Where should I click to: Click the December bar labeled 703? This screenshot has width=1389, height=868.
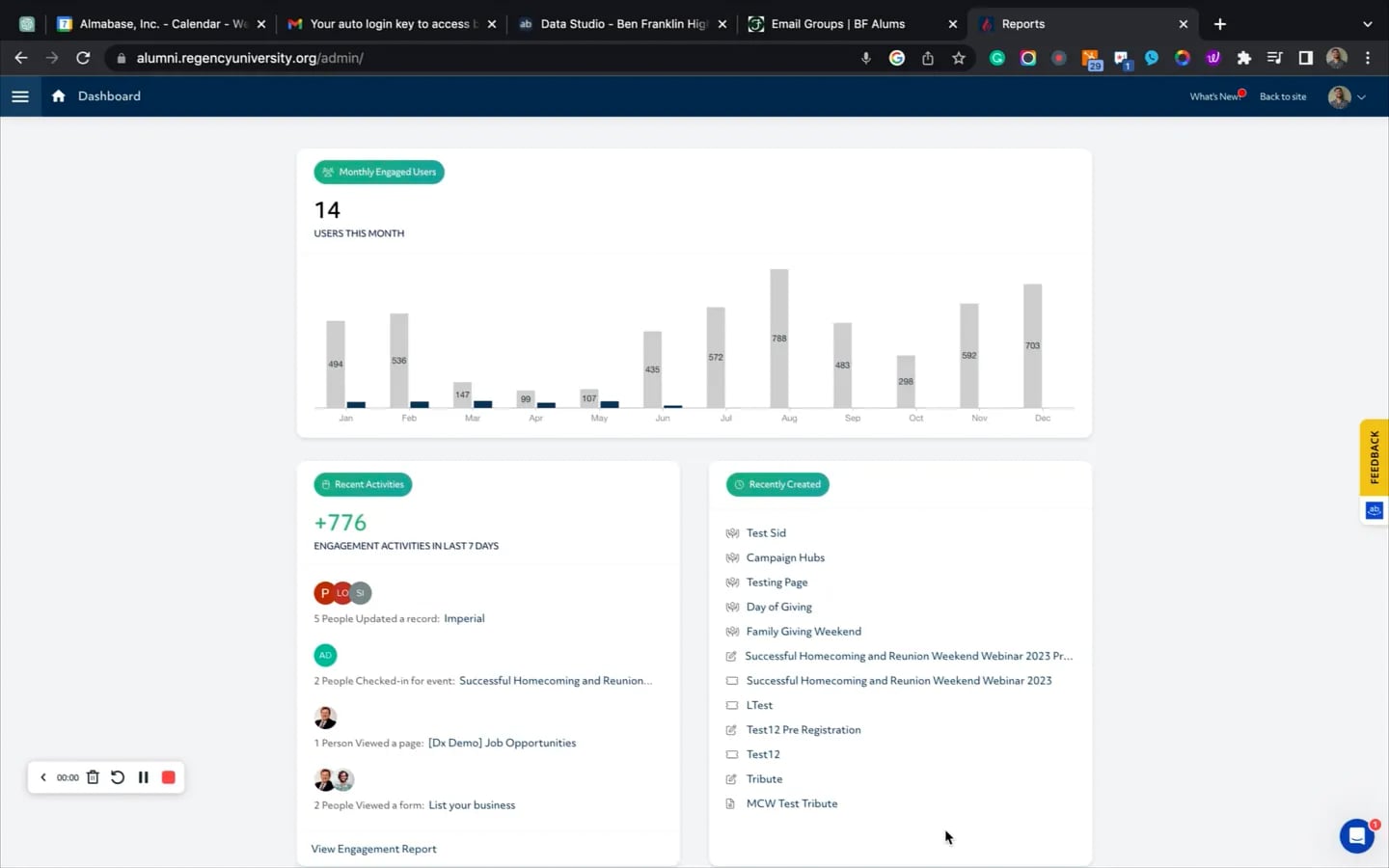tap(1032, 345)
